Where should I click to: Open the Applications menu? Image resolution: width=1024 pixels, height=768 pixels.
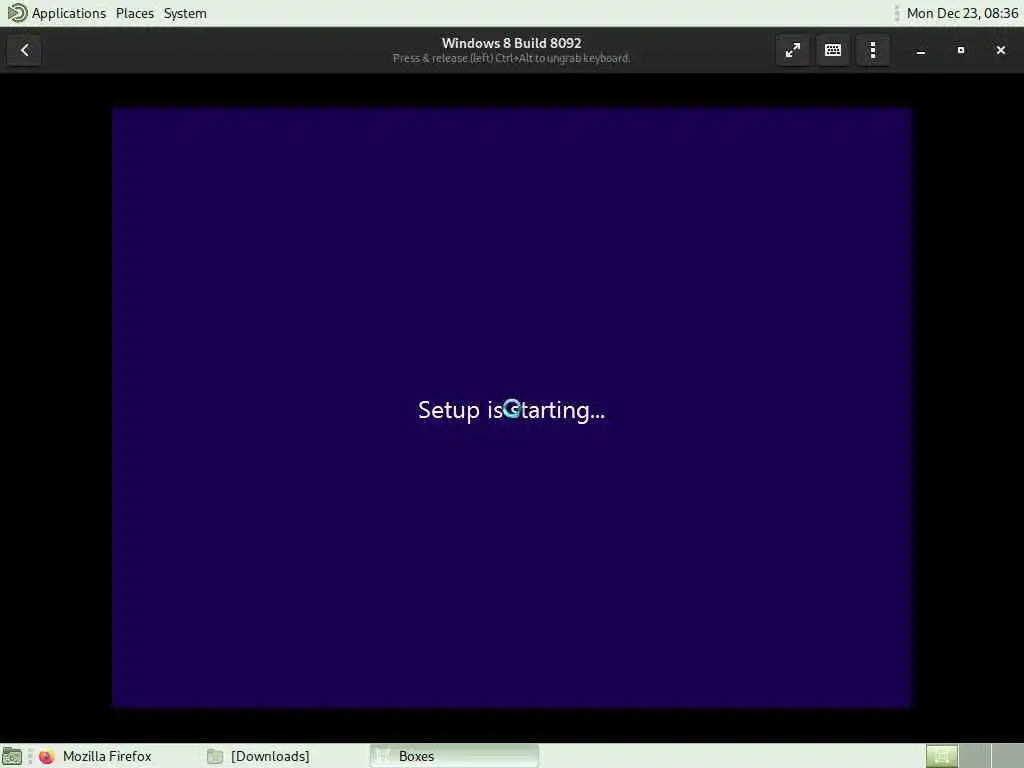pos(69,13)
